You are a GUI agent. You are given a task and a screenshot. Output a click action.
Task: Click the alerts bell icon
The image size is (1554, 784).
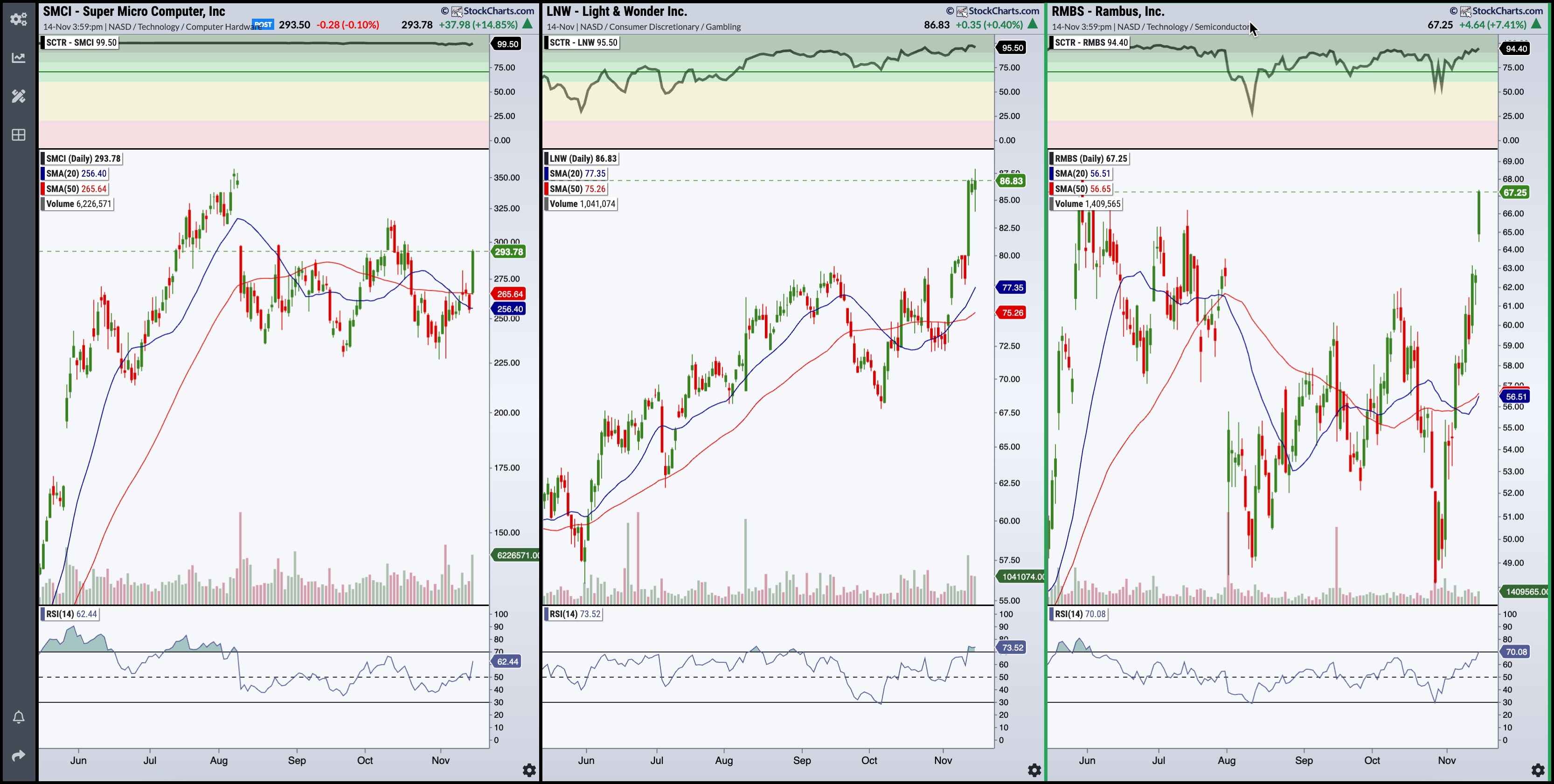click(x=18, y=717)
